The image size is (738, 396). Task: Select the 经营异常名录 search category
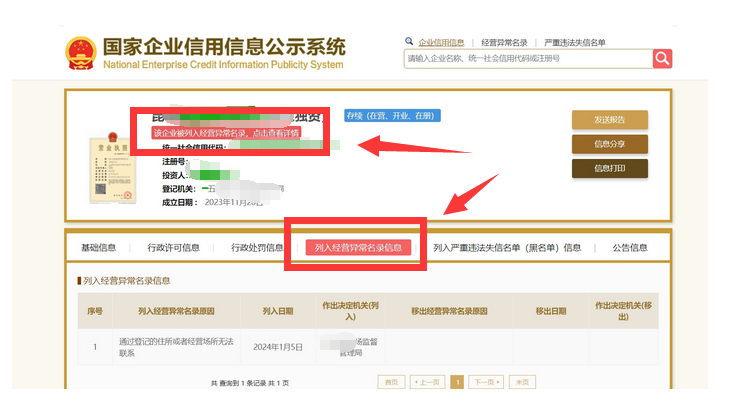pyautogui.click(x=504, y=43)
